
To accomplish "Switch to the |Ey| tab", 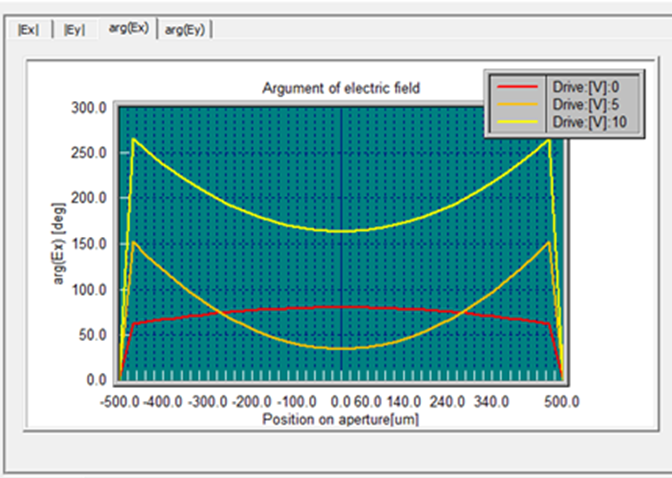I will [74, 30].
